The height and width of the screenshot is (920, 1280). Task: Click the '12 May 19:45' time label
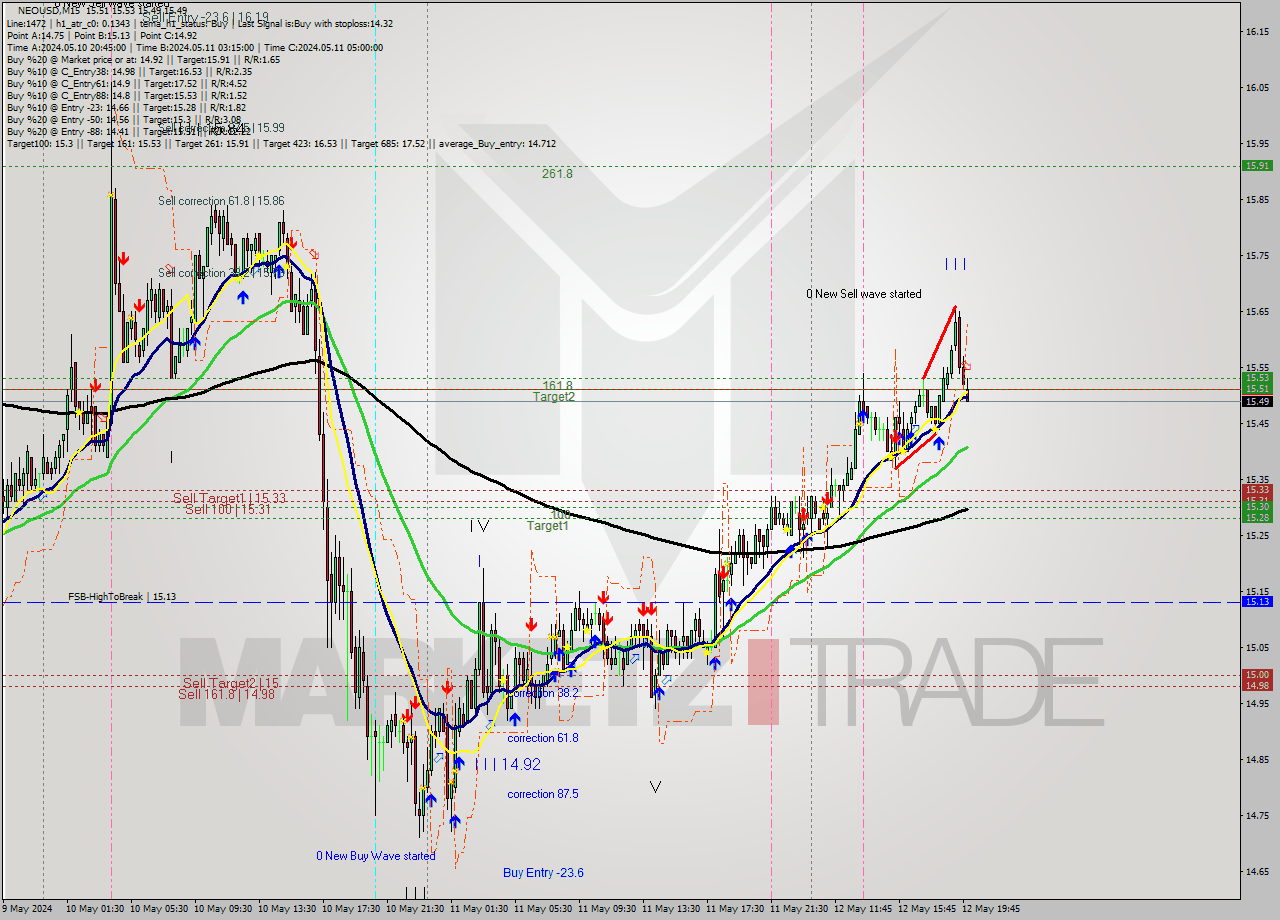click(x=993, y=909)
